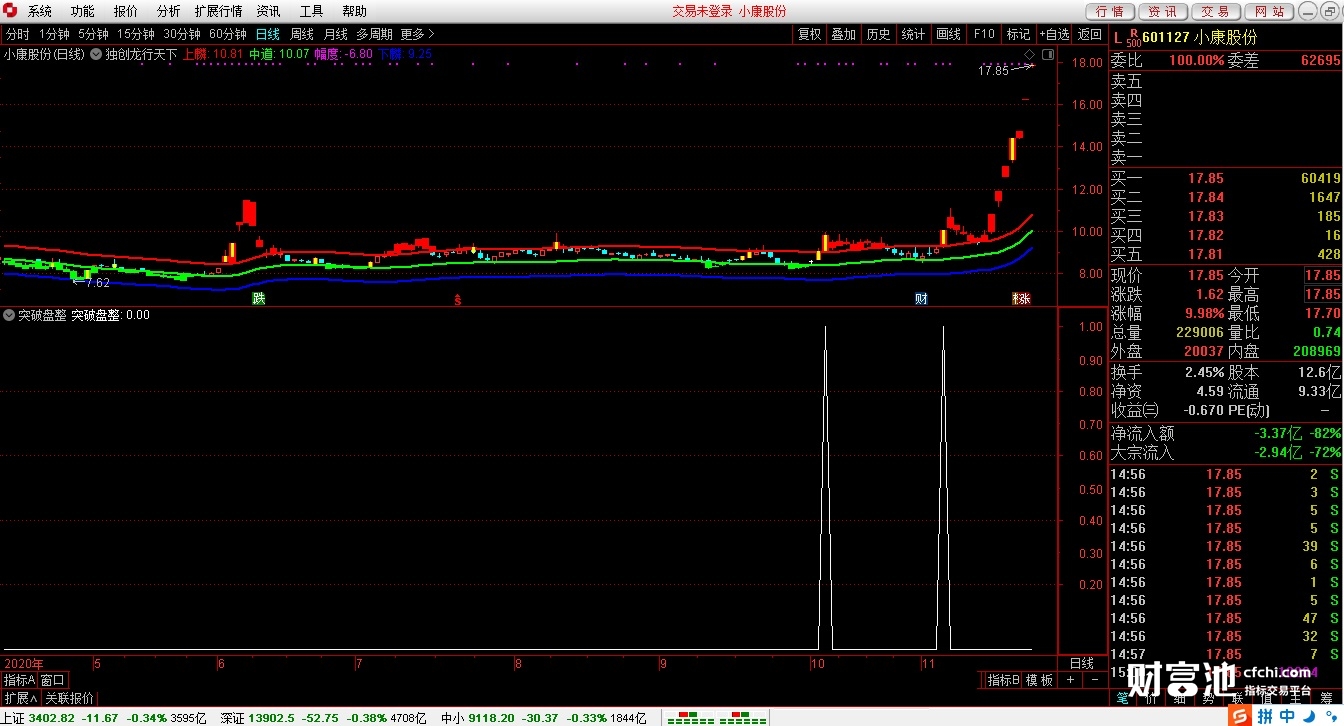Image resolution: width=1344 pixels, height=726 pixels.
Task: Open F10 company info
Action: 984,34
